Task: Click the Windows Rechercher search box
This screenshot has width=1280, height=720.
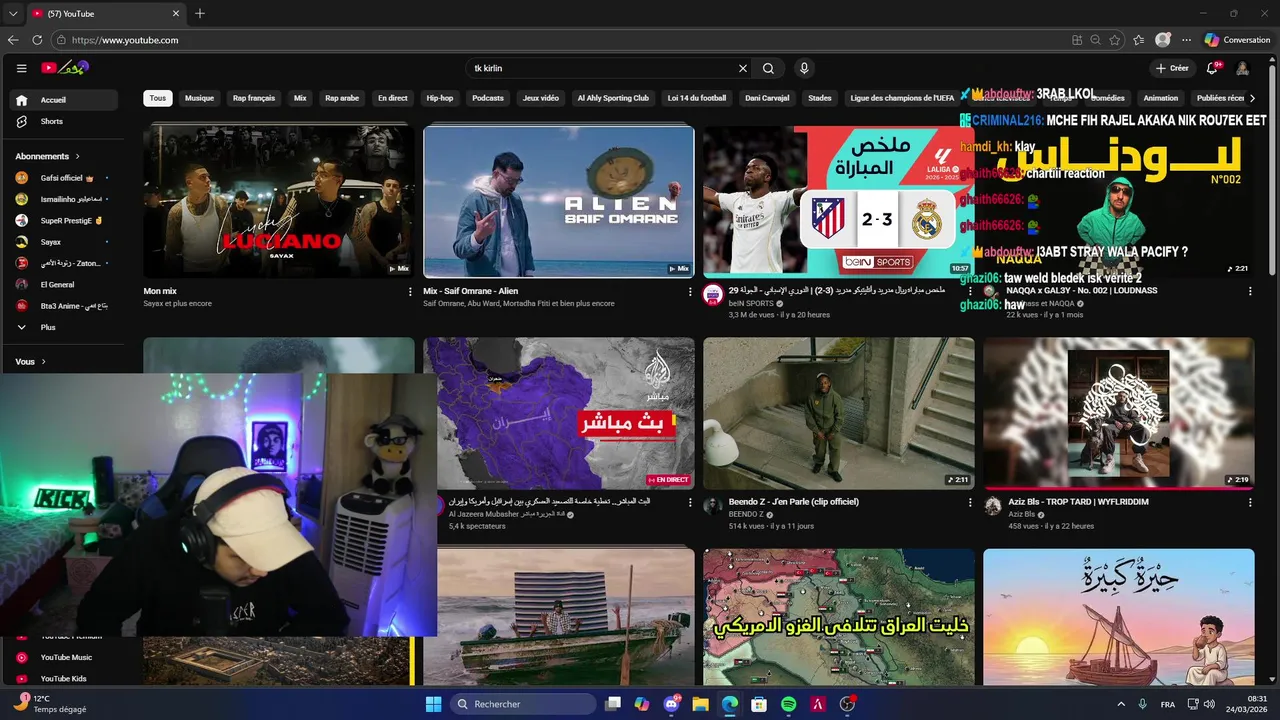Action: [523, 704]
